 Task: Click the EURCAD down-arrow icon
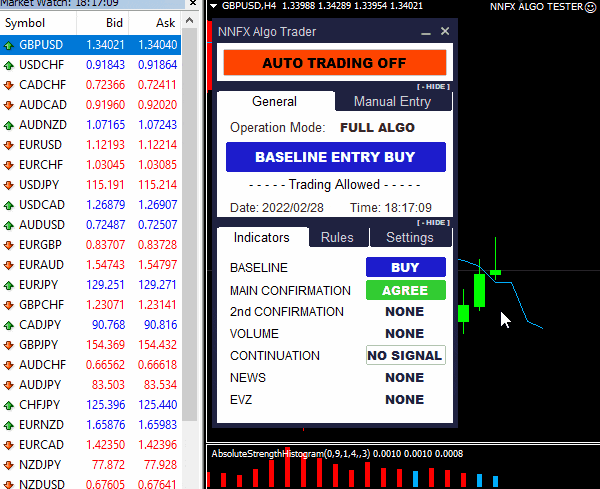tap(8, 445)
